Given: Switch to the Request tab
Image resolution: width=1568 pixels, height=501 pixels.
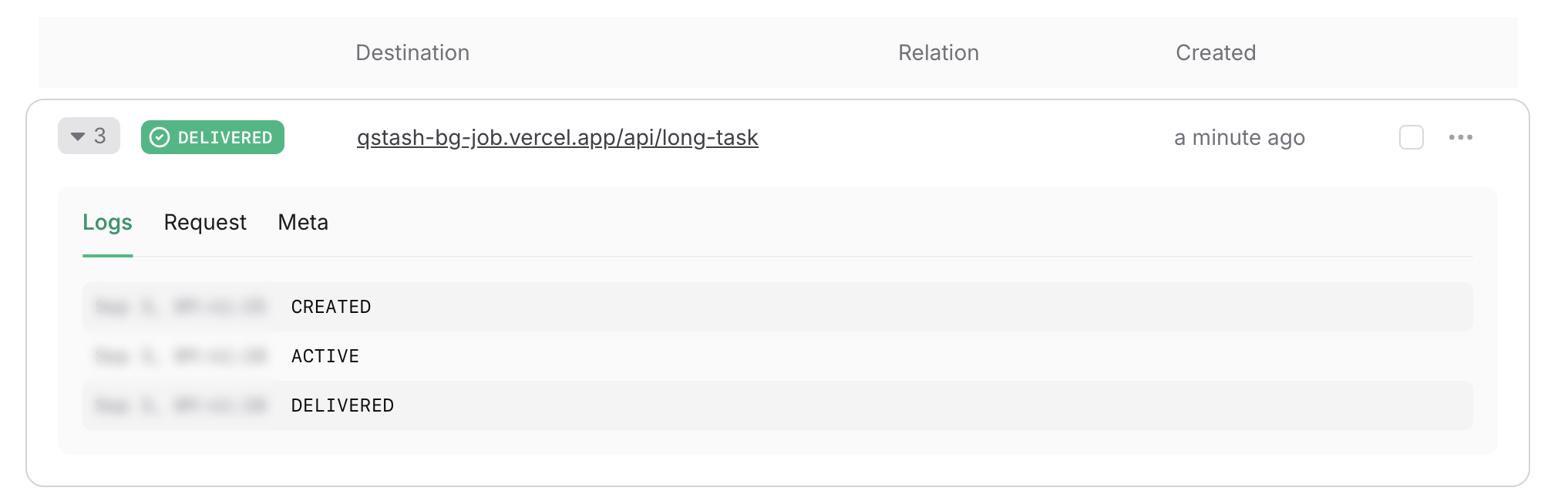Looking at the screenshot, I should [x=205, y=223].
